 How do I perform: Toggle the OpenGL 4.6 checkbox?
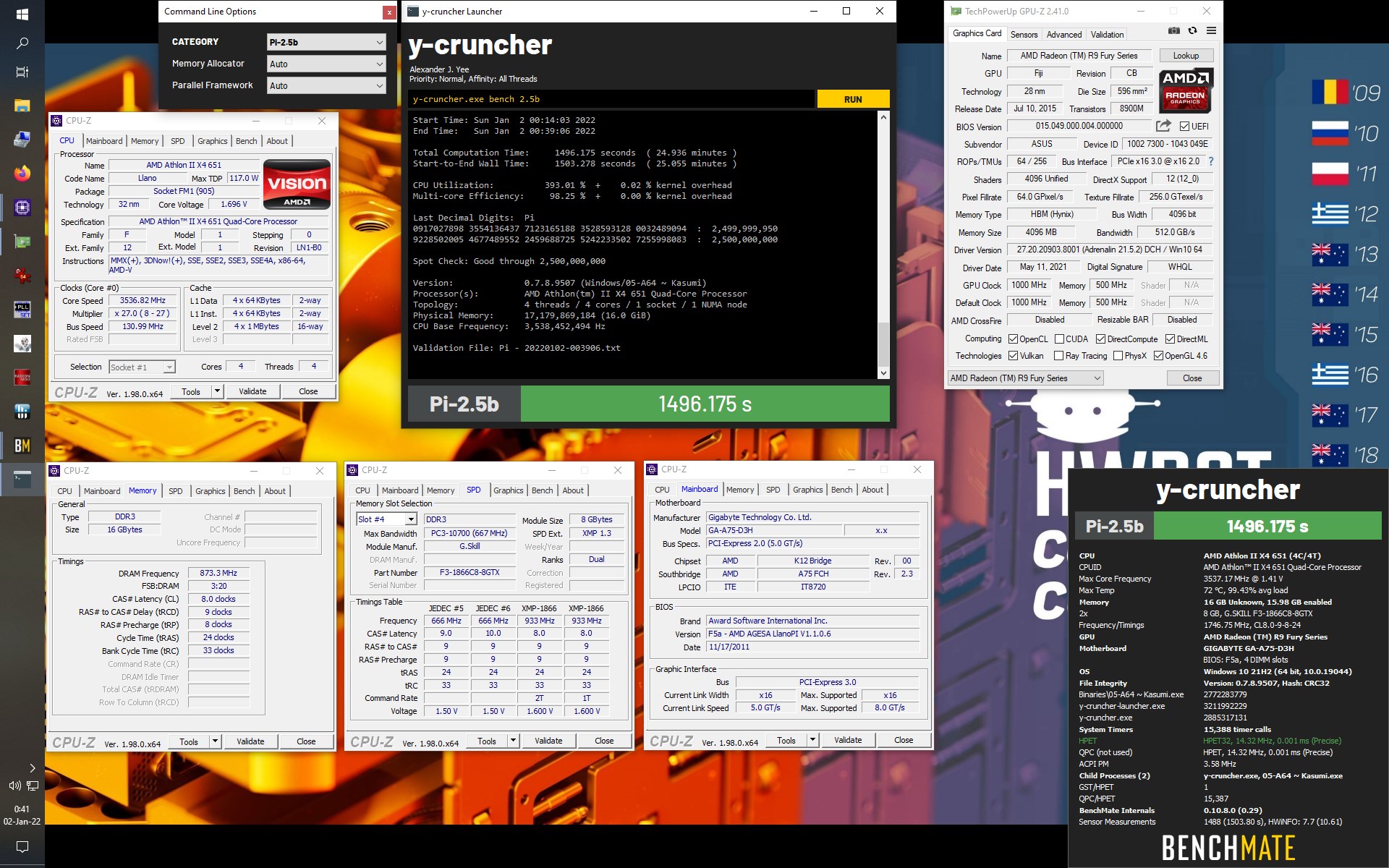tap(1158, 356)
